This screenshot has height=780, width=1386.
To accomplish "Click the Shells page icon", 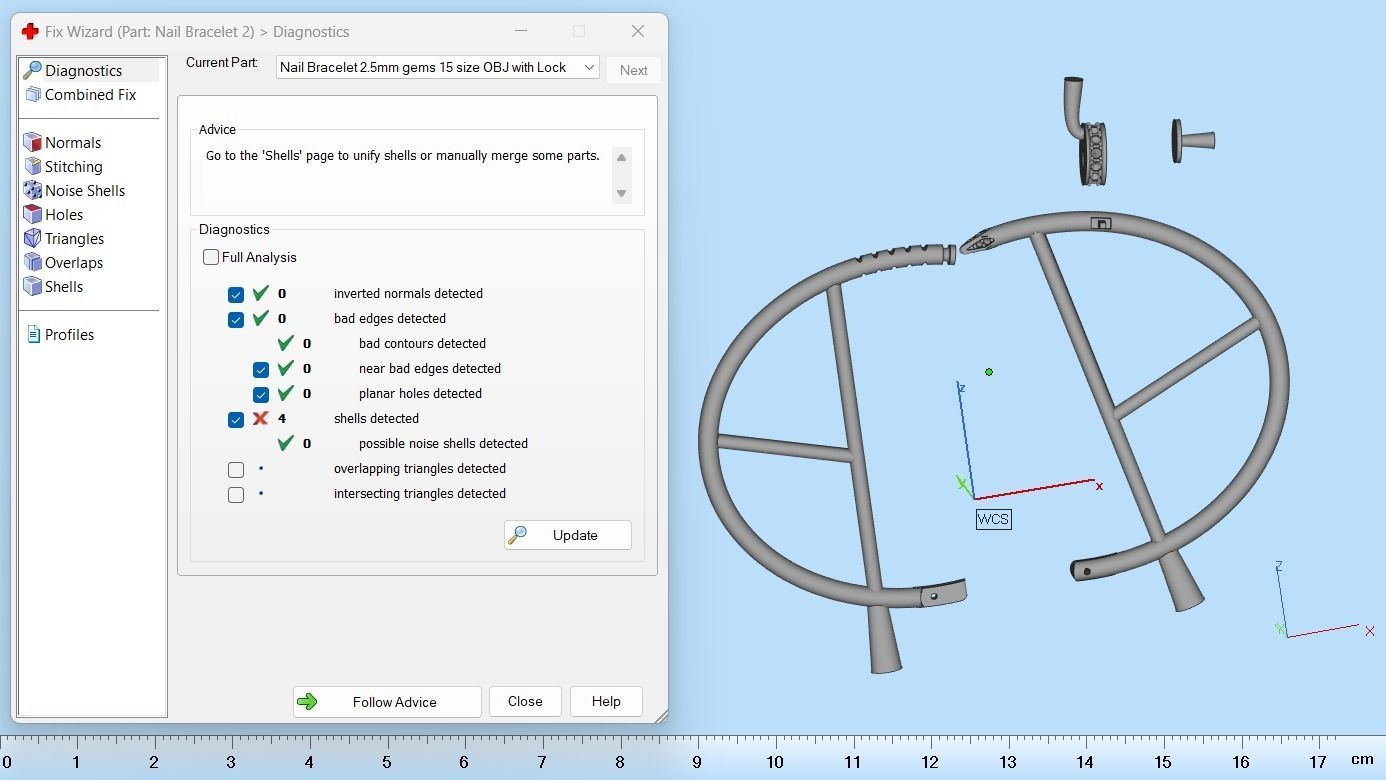I will click(x=32, y=286).
